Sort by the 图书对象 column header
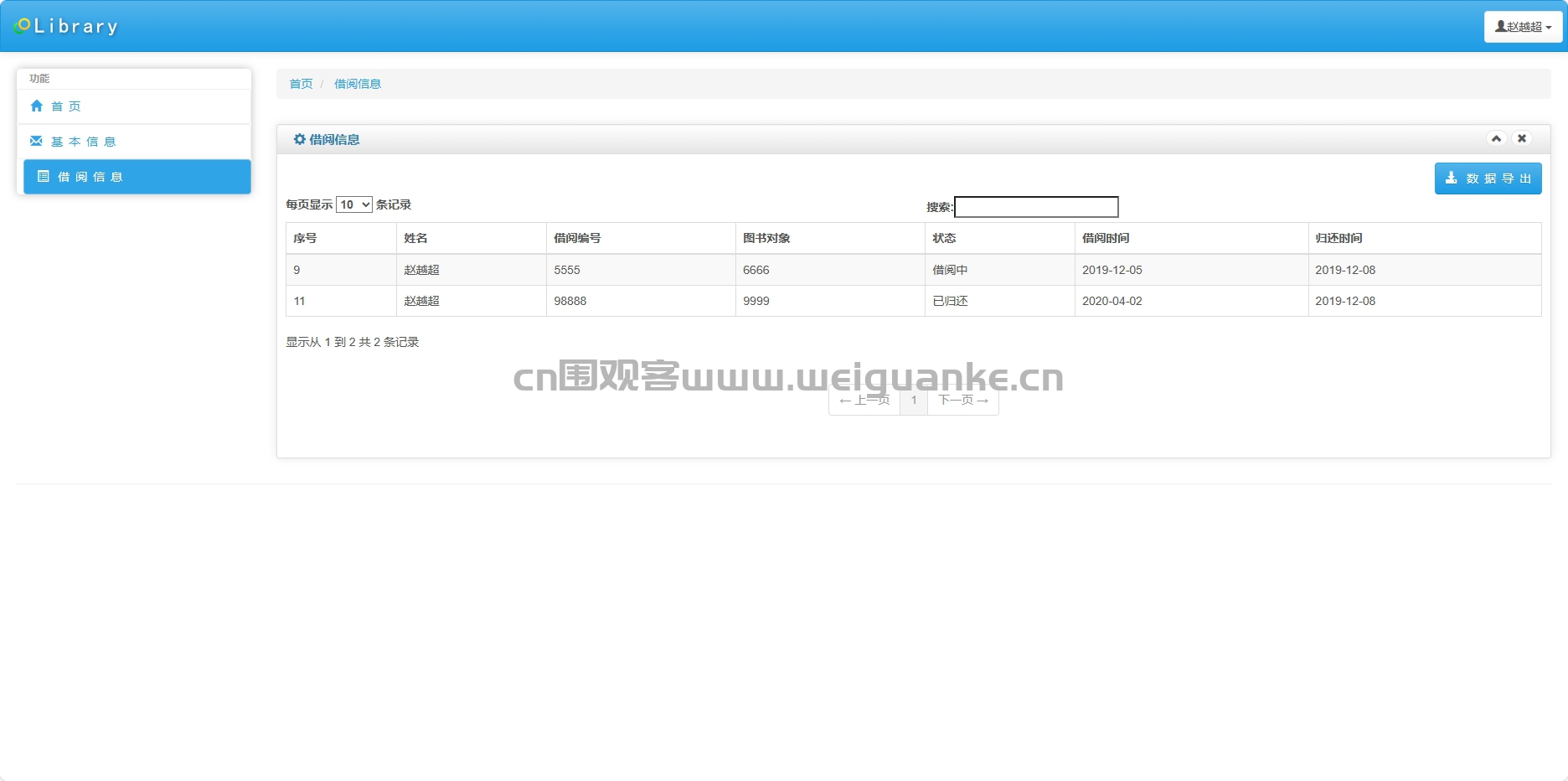The height and width of the screenshot is (781, 1568). click(830, 238)
